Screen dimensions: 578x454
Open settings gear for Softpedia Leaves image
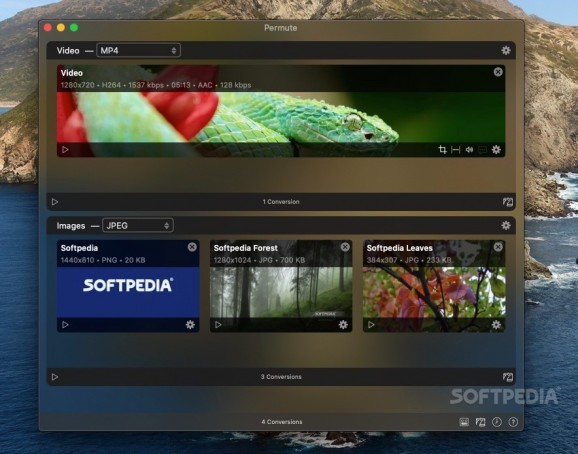496,324
